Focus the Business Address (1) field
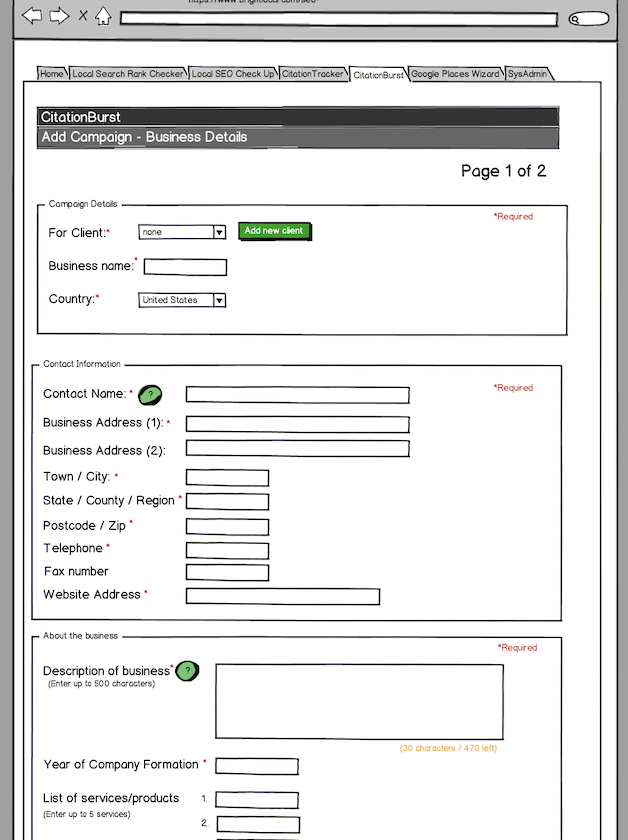Image resolution: width=628 pixels, height=840 pixels. pyautogui.click(x=297, y=424)
